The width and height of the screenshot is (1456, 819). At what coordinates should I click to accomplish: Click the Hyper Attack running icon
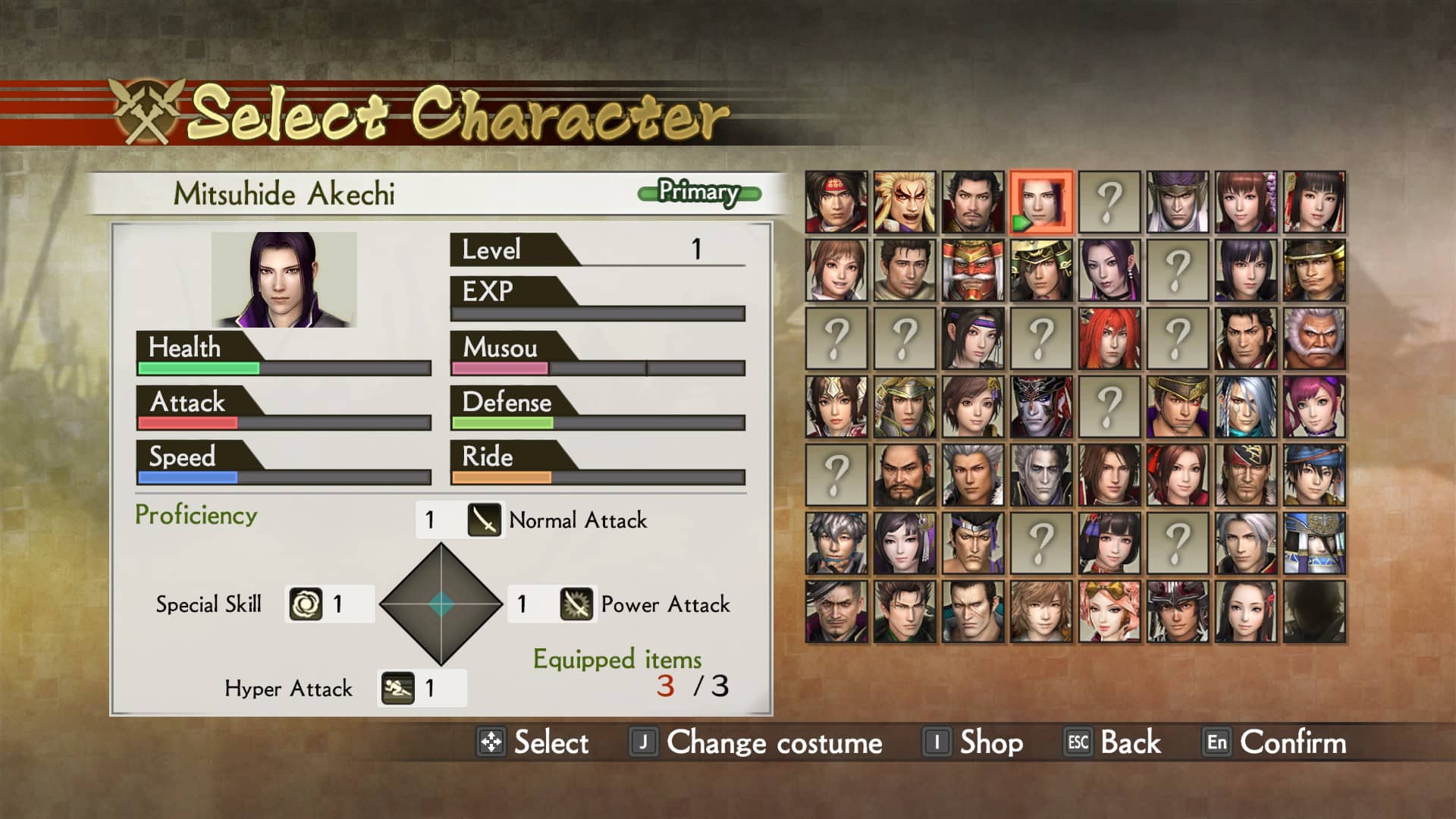click(397, 688)
